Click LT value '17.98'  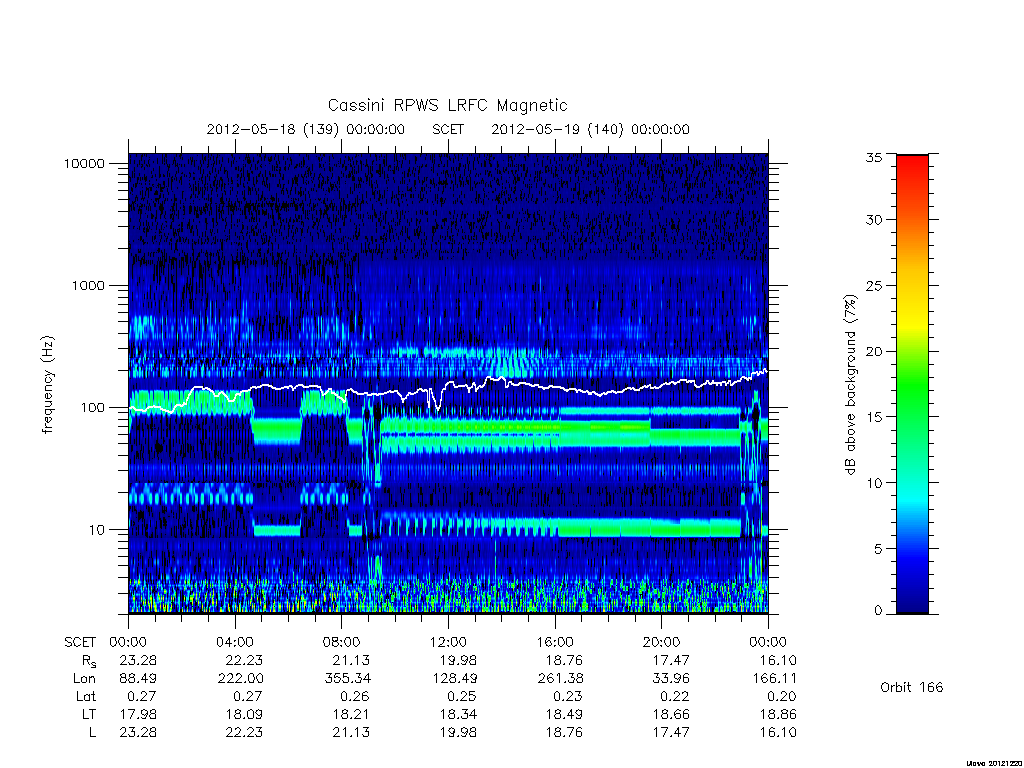[x=138, y=714]
